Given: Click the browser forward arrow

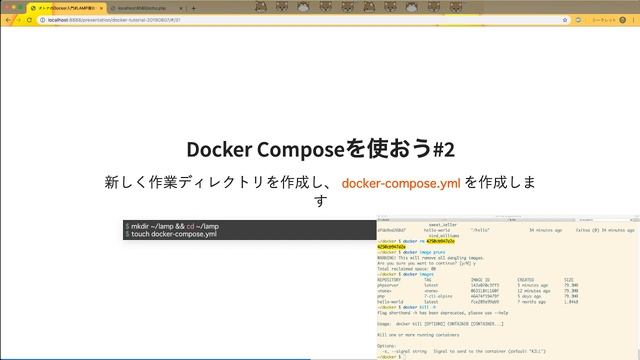Looking at the screenshot, I should coord(19,20).
